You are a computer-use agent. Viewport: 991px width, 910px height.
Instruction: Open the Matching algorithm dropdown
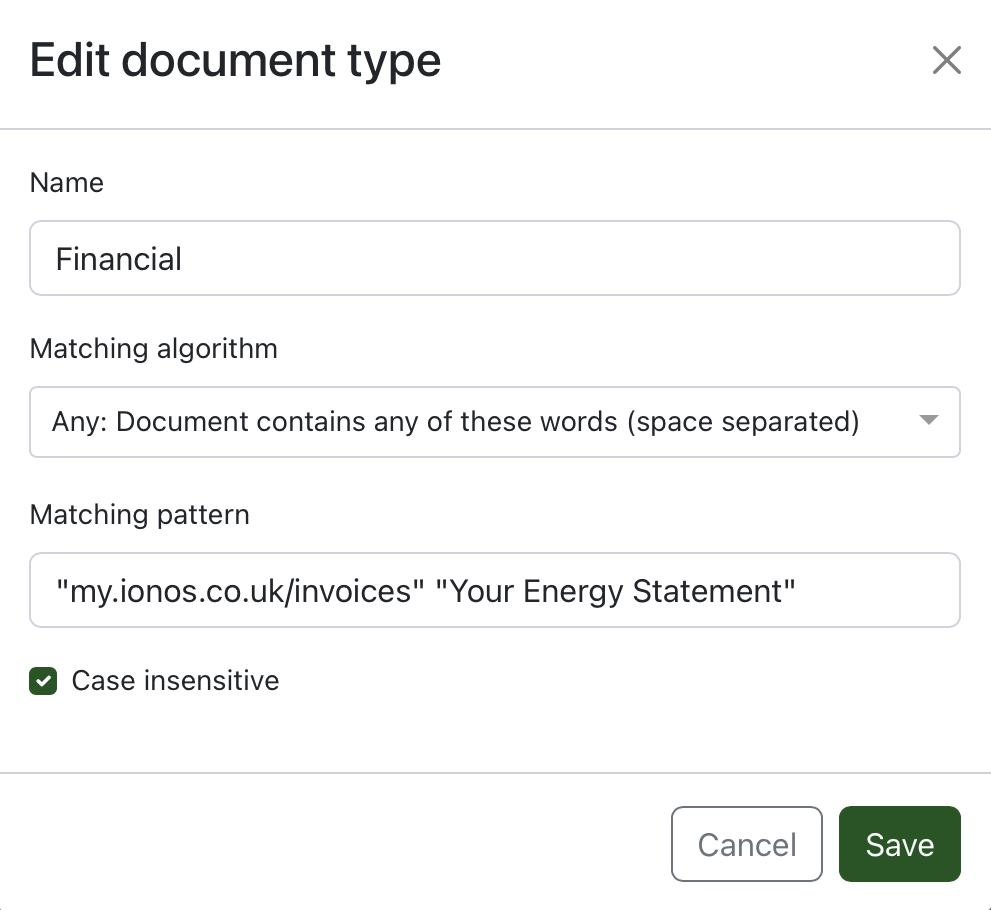coord(495,422)
